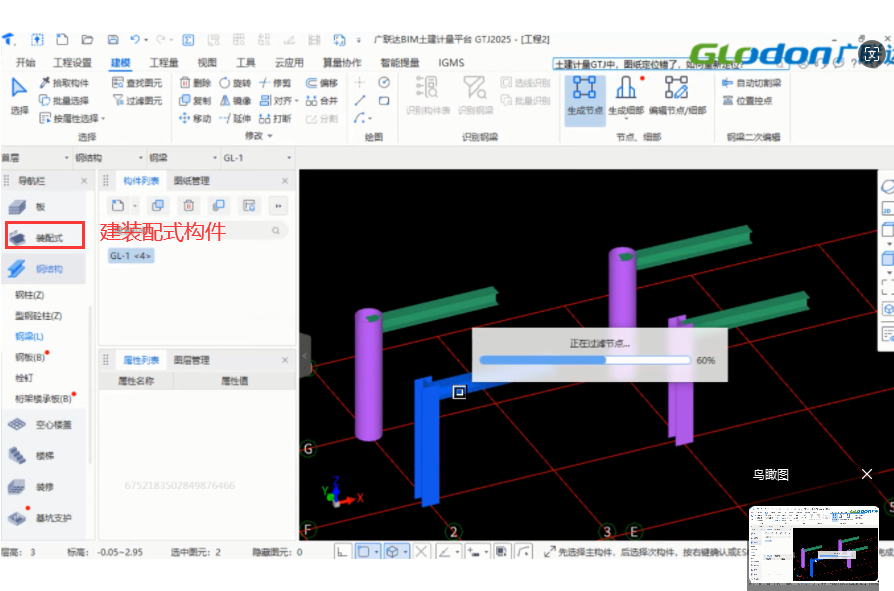Open the 楼梯 category in navigation bar
The image size is (894, 591).
coord(45,455)
